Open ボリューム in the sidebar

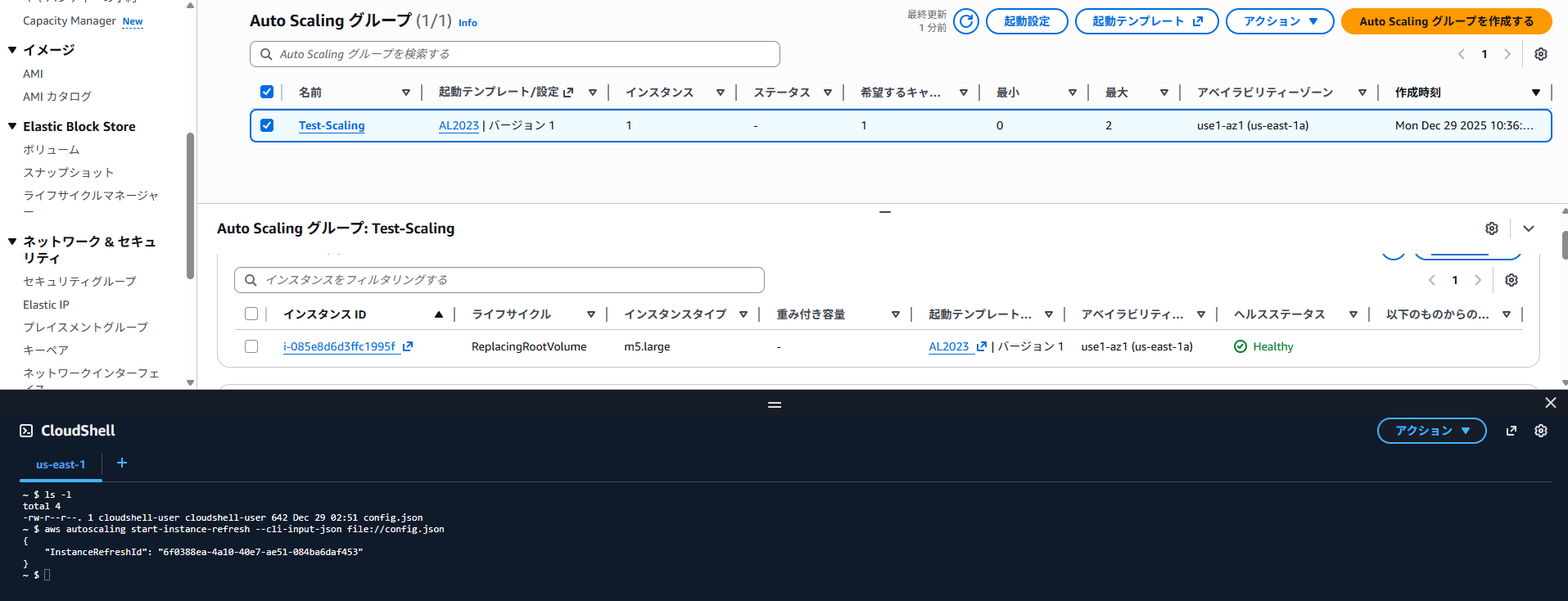pyautogui.click(x=52, y=150)
